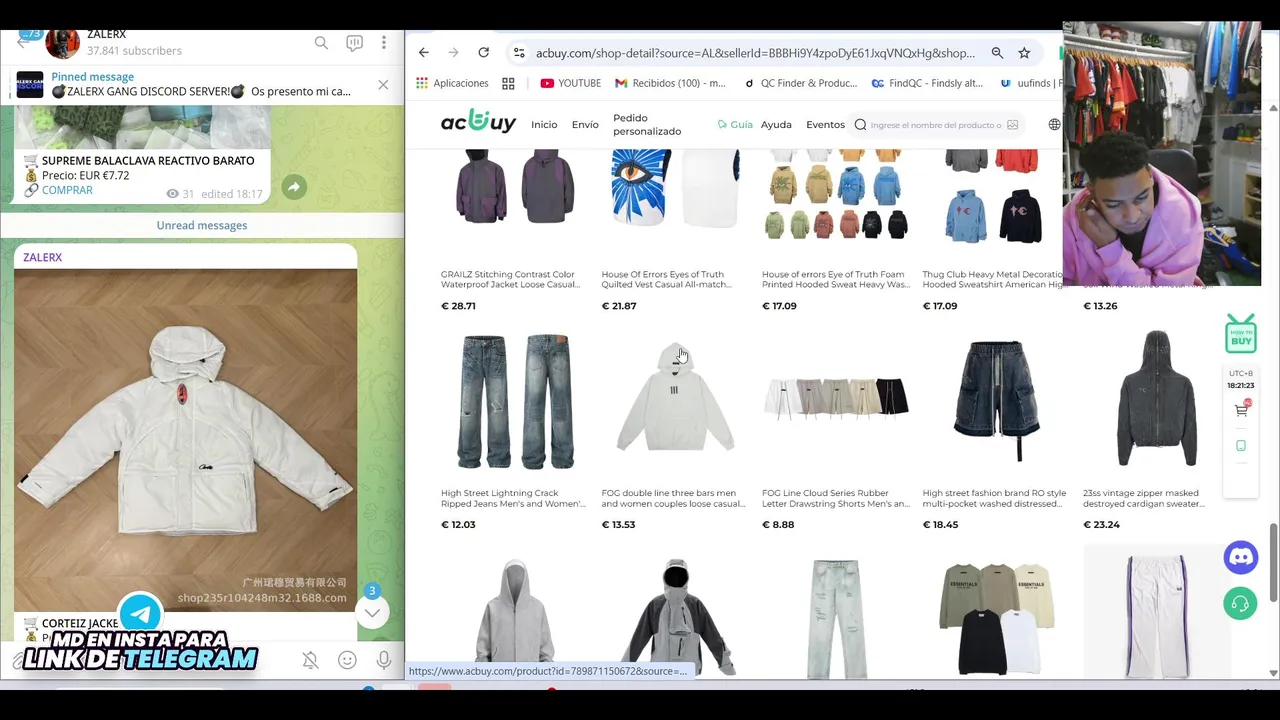This screenshot has height=720, width=1280.
Task: Open the Guía menu item
Action: point(735,125)
